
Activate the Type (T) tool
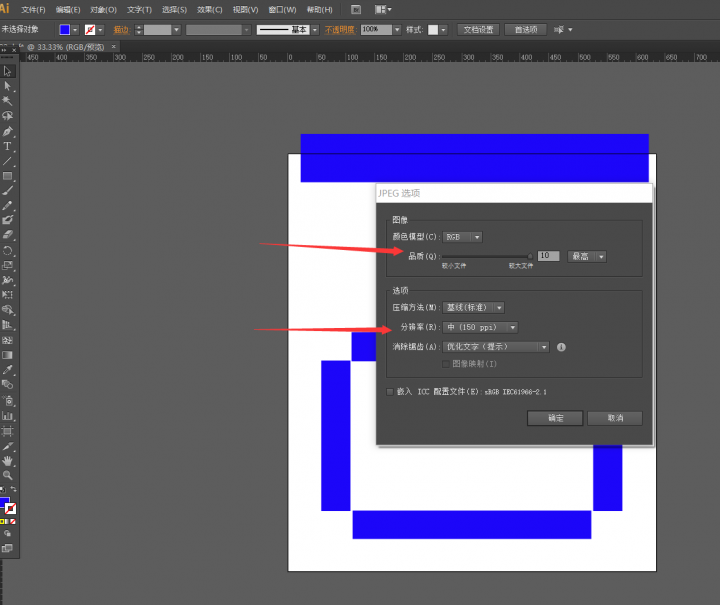pyautogui.click(x=8, y=146)
